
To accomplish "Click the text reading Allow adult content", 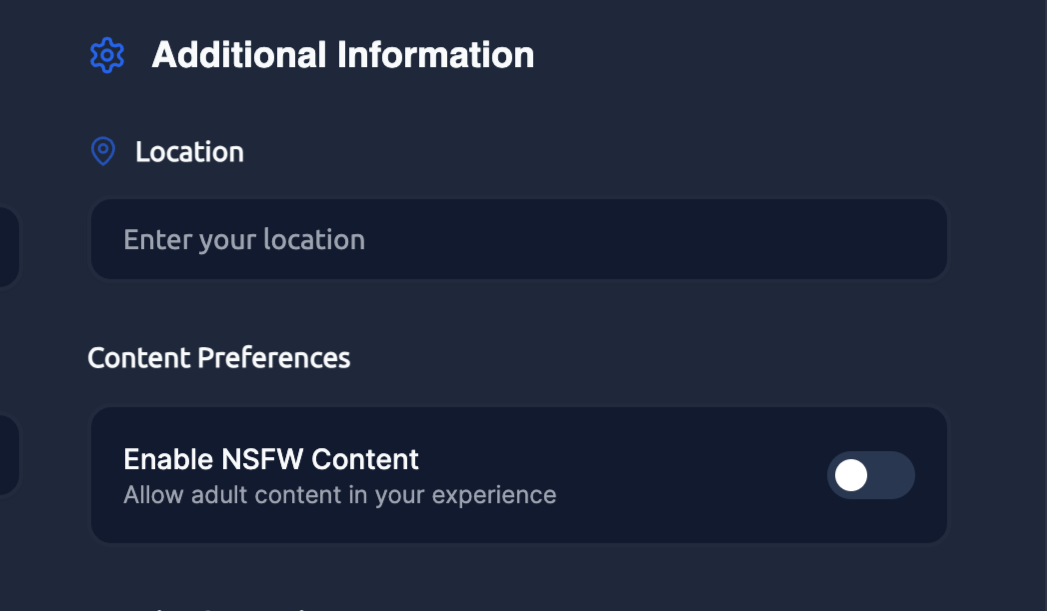I will [340, 494].
